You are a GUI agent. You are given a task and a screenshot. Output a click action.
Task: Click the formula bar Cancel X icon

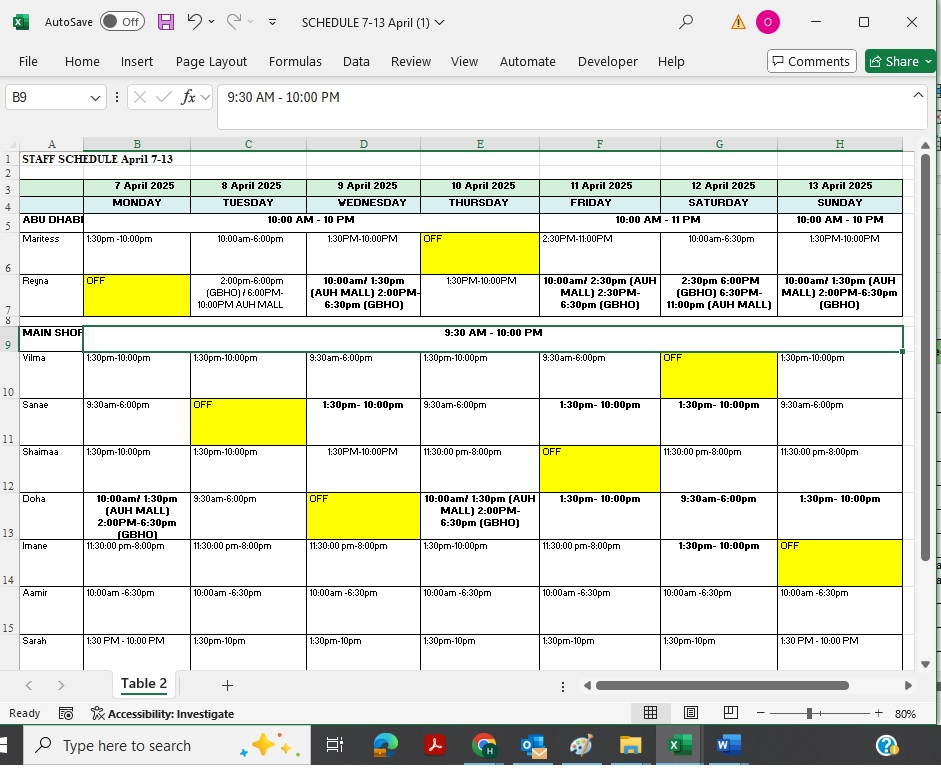tap(139, 97)
